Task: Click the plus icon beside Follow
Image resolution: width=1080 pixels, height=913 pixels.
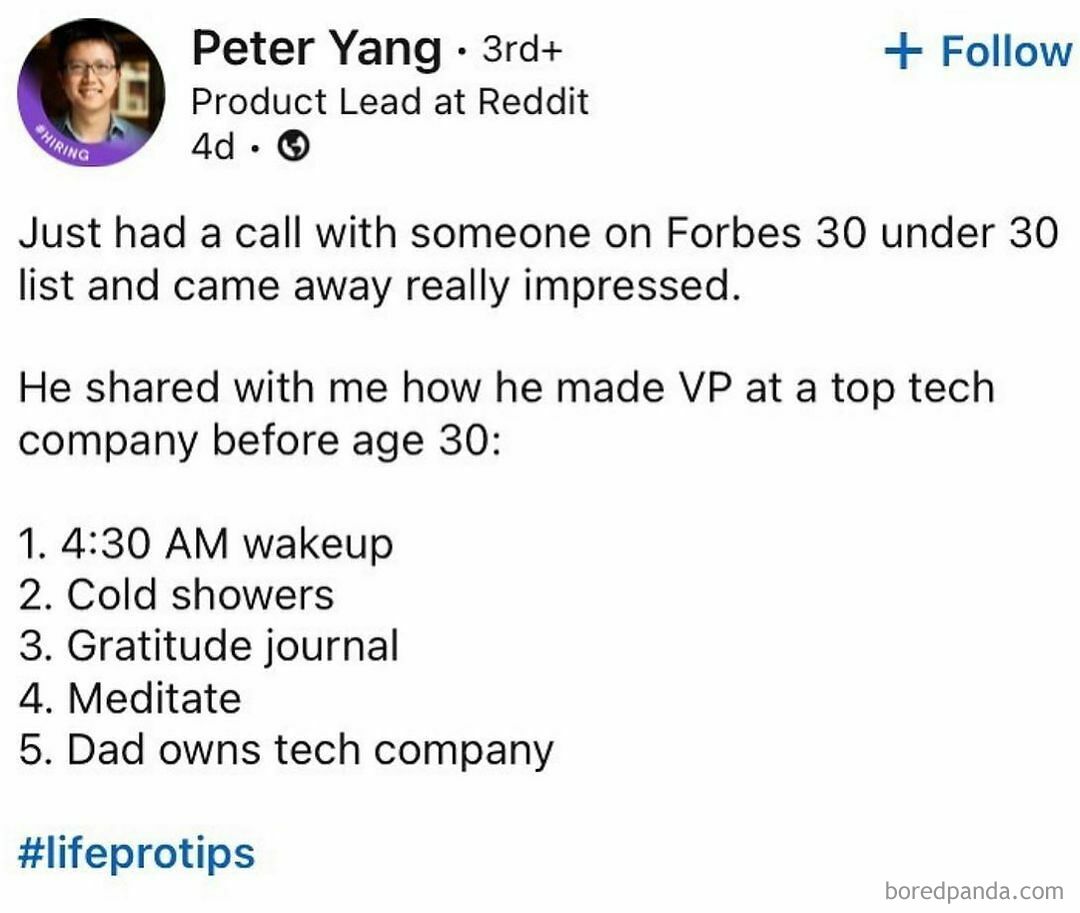Action: click(x=903, y=52)
